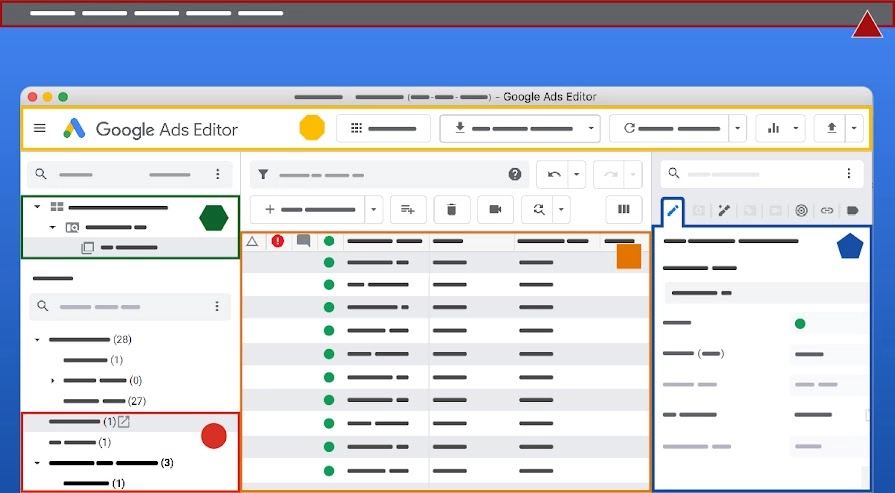
Task: Expand the tree item showing (0)
Action: pos(53,381)
